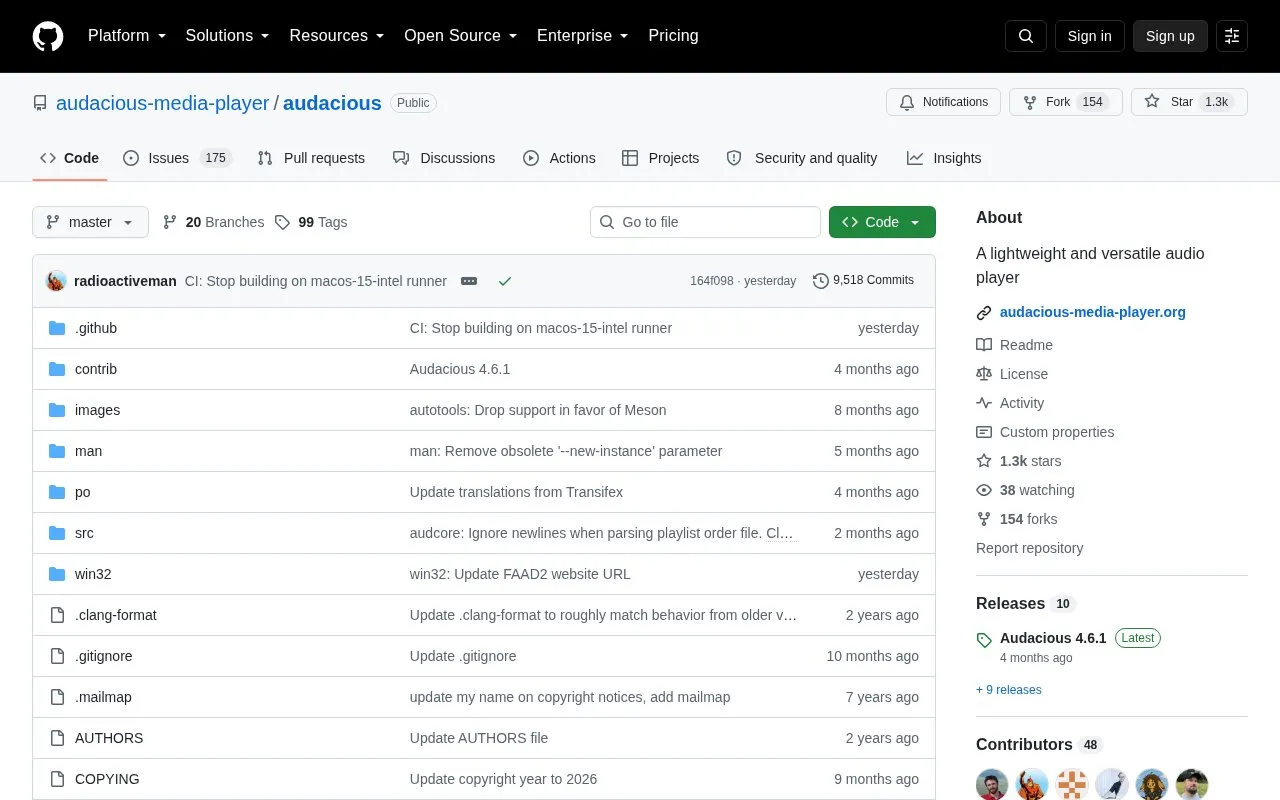This screenshot has width=1280, height=800.
Task: Go to the Projects tab
Action: (x=660, y=158)
